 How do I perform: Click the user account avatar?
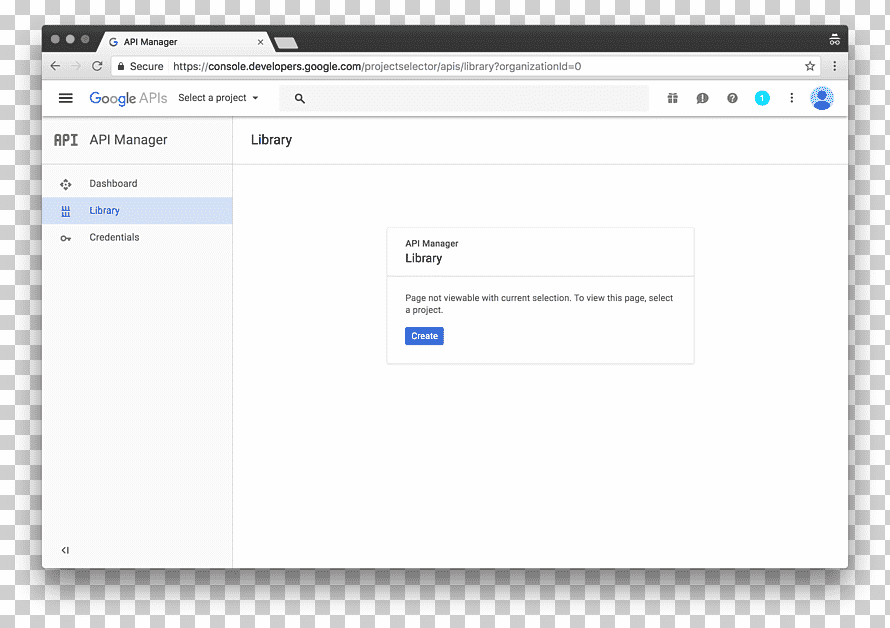[x=821, y=98]
